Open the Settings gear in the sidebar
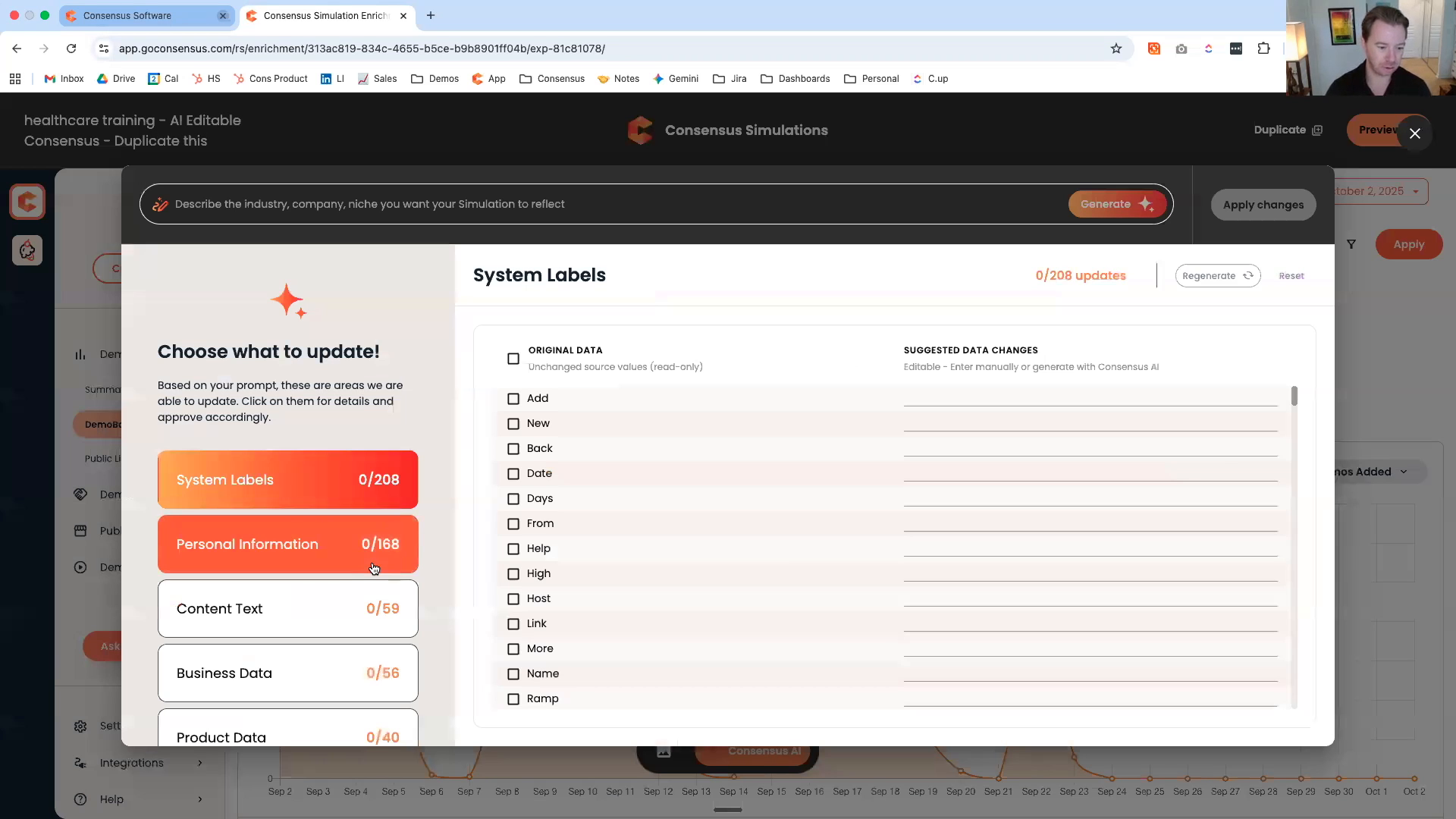The width and height of the screenshot is (1456, 819). pyautogui.click(x=80, y=726)
